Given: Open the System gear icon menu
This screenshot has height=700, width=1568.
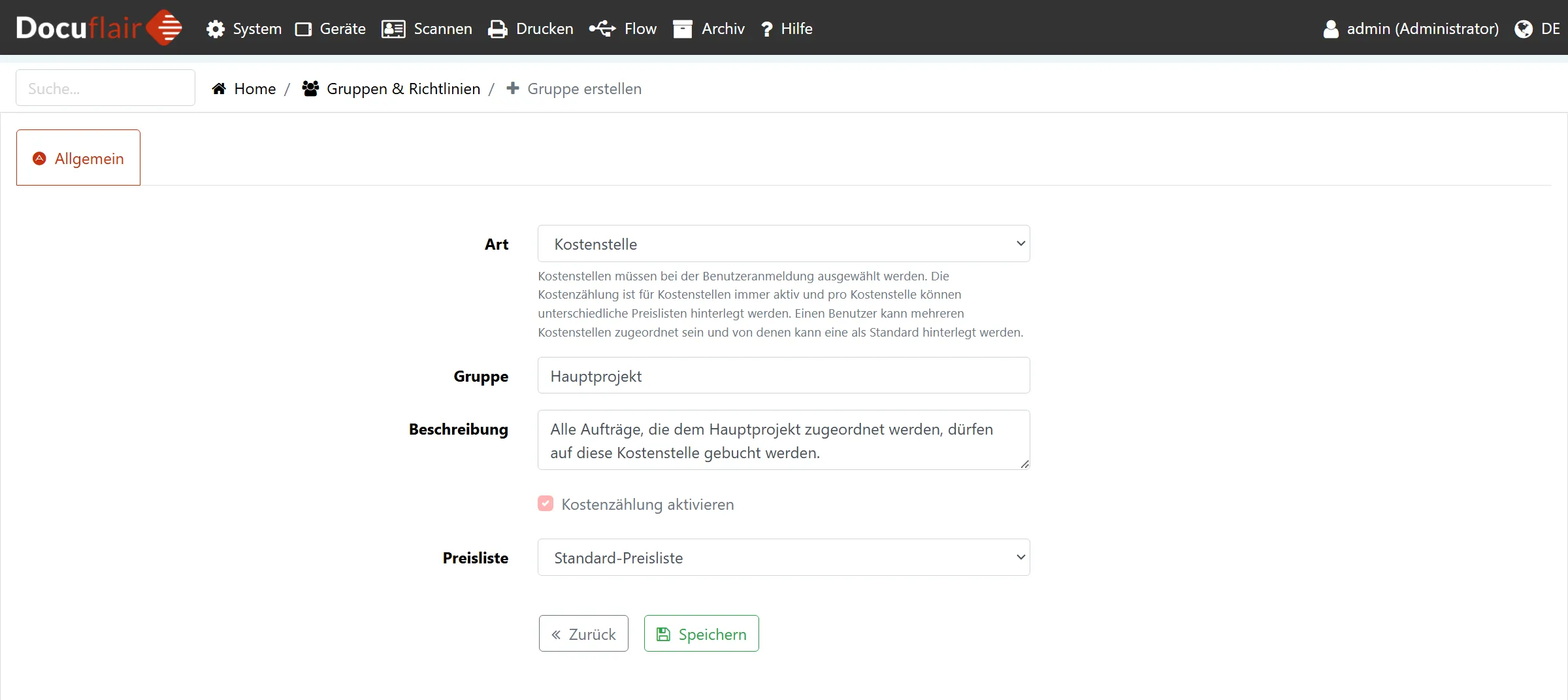Looking at the screenshot, I should (216, 29).
